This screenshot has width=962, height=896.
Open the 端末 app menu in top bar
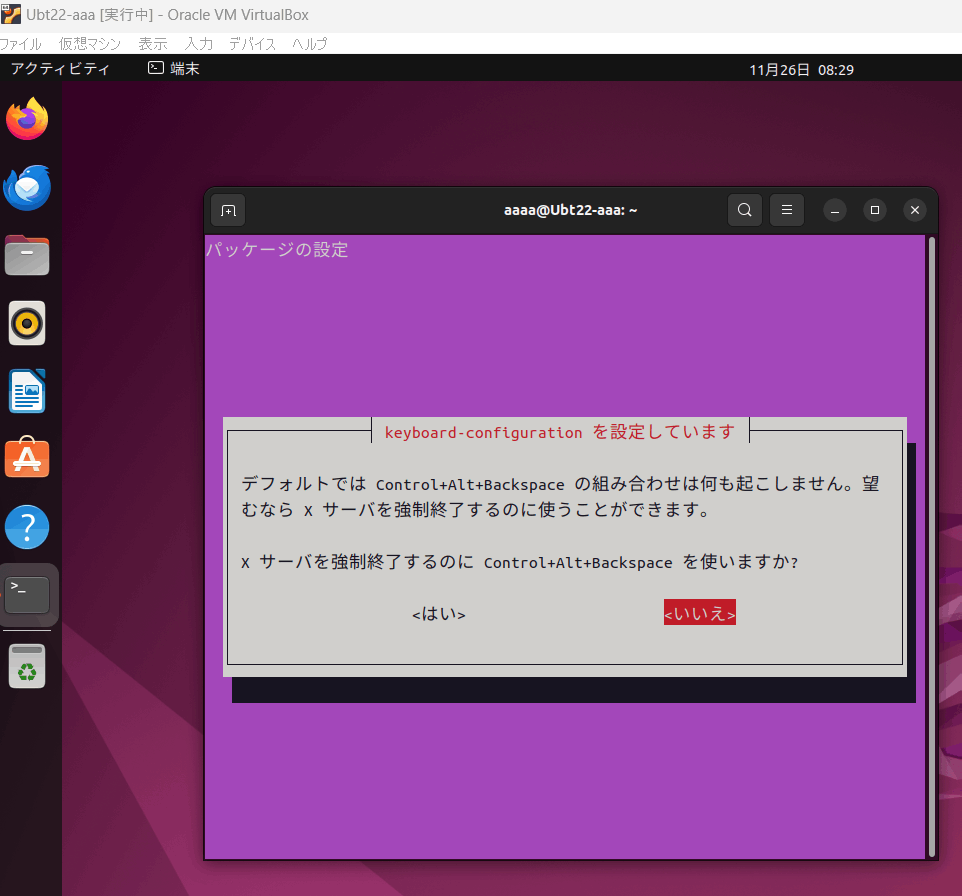point(174,69)
